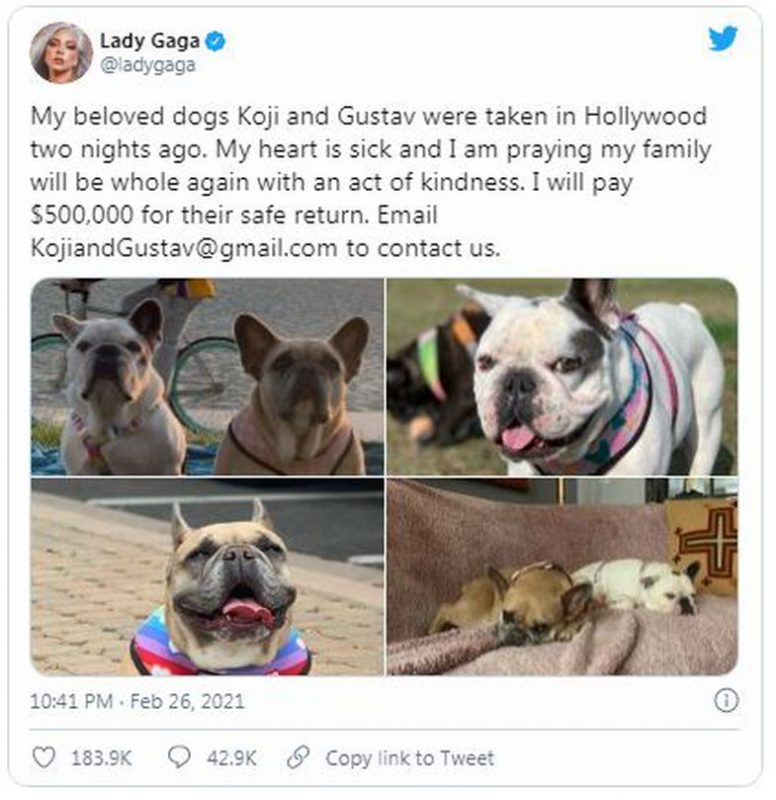Open the 10:41 PM Feb 26, 2021 timestamp

pyautogui.click(x=137, y=701)
